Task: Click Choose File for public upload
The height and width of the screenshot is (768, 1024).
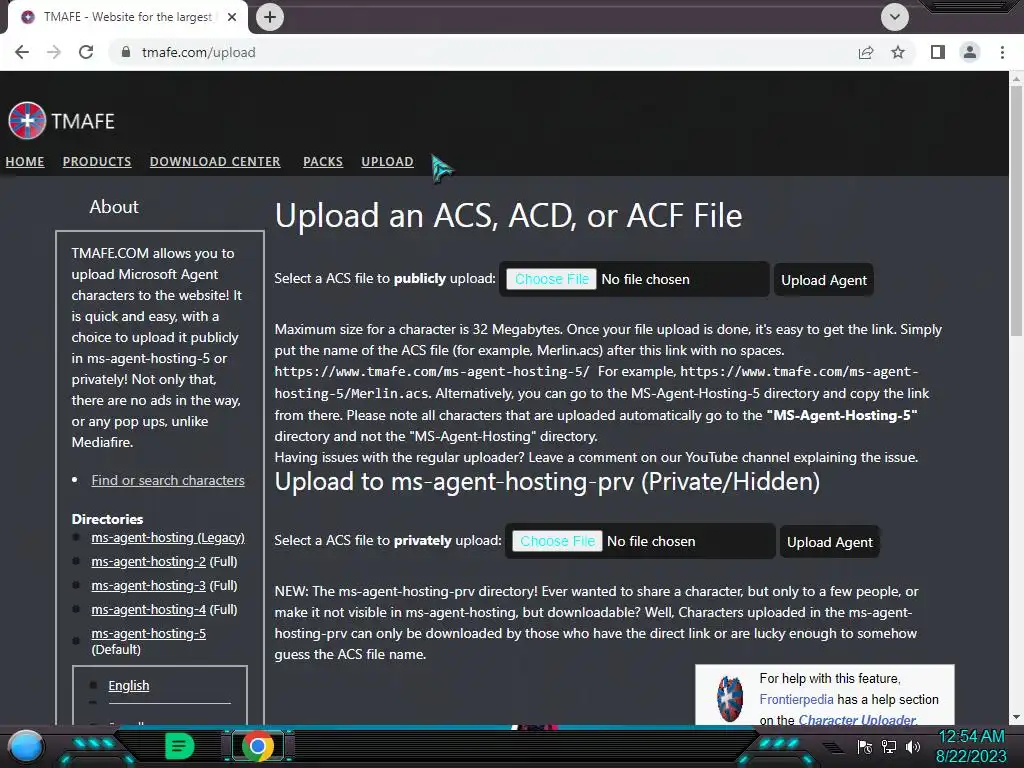Action: tap(551, 280)
